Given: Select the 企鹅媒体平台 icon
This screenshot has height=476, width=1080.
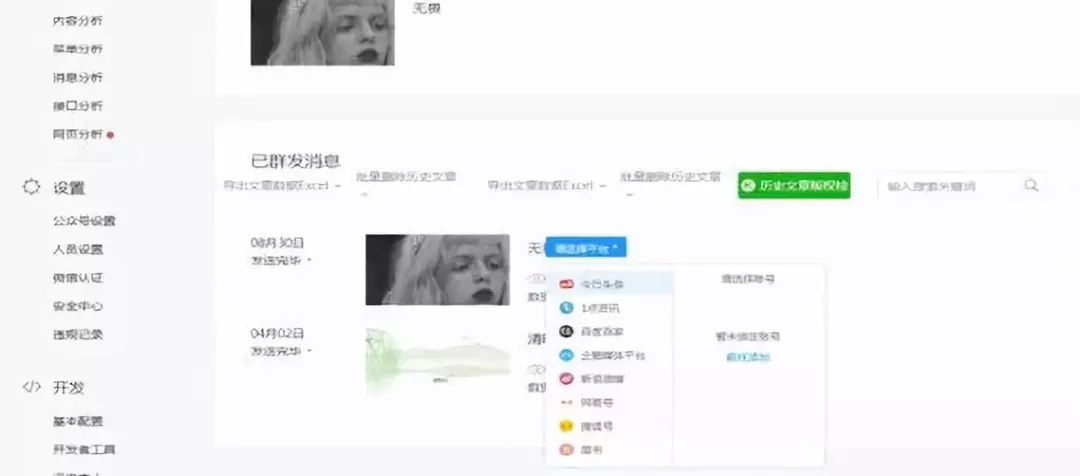Looking at the screenshot, I should point(567,355).
